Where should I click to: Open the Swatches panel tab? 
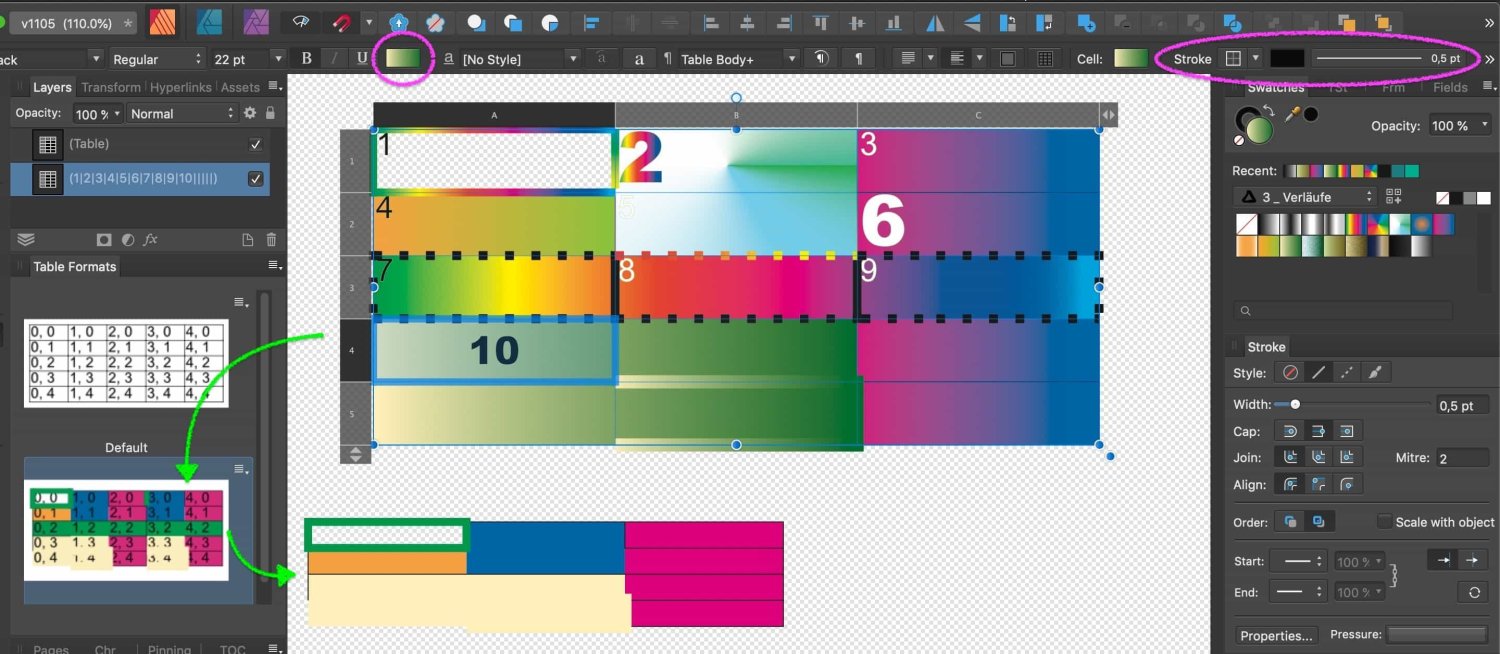coord(1277,86)
